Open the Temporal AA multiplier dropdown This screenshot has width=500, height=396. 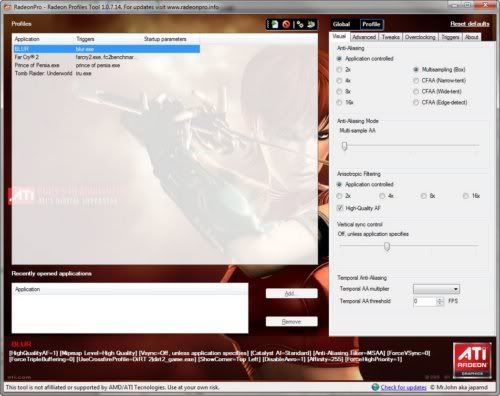(x=436, y=289)
